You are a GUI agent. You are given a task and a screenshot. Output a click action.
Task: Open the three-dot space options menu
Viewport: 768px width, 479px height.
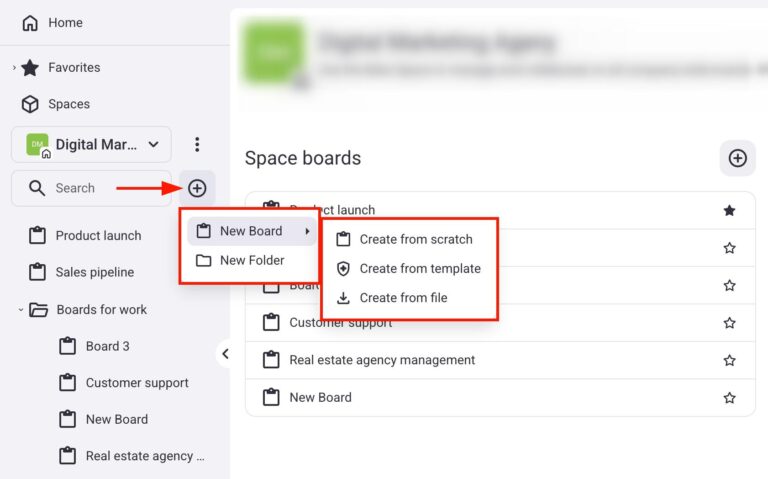point(197,144)
